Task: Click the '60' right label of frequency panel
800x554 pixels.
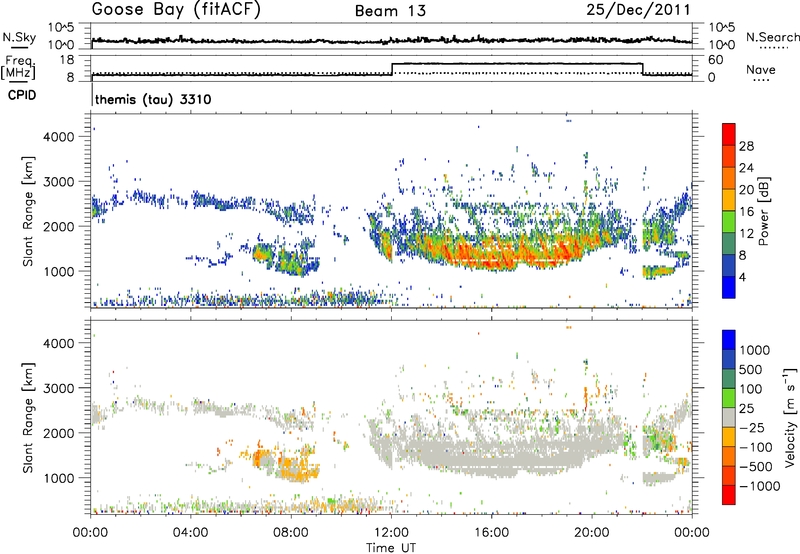Action: click(x=716, y=60)
